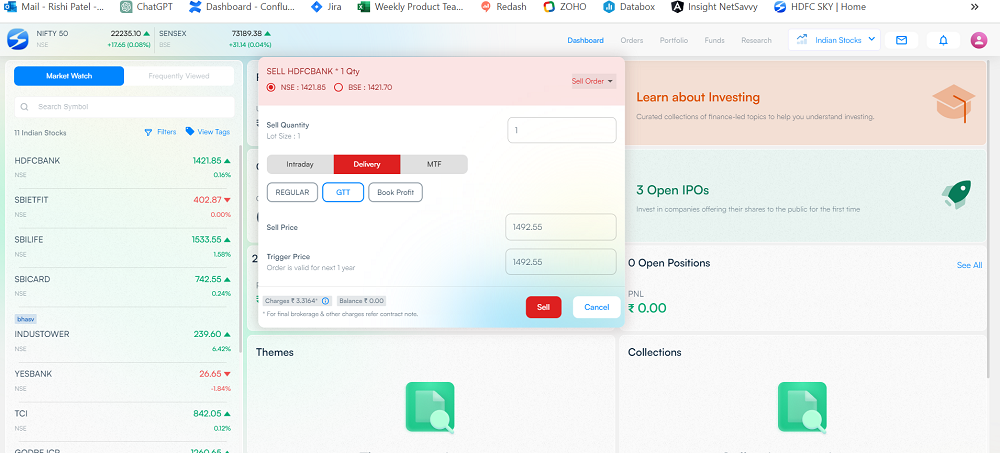Viewport: 1000px width, 453px height.
Task: Open the Sell Order dropdown
Action: tap(593, 82)
